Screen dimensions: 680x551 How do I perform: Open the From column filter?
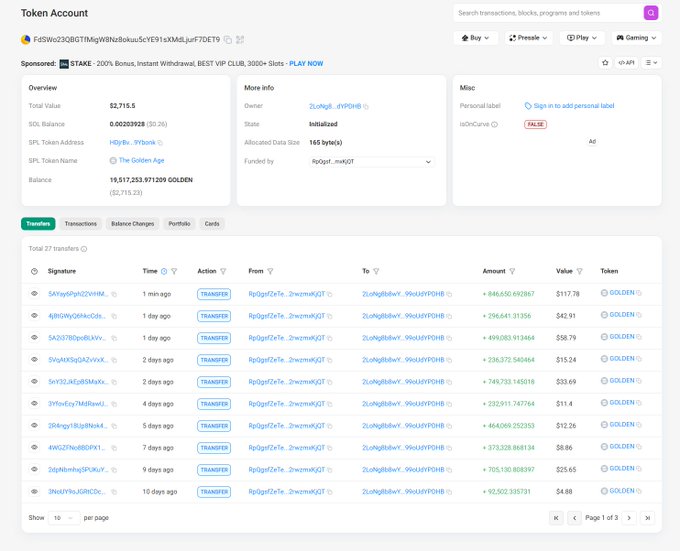pyautogui.click(x=270, y=271)
